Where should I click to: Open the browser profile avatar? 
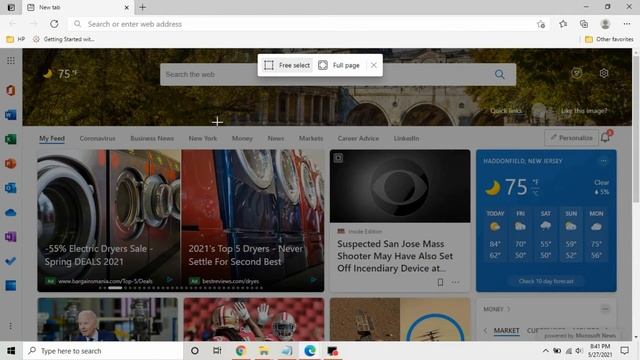pos(605,24)
